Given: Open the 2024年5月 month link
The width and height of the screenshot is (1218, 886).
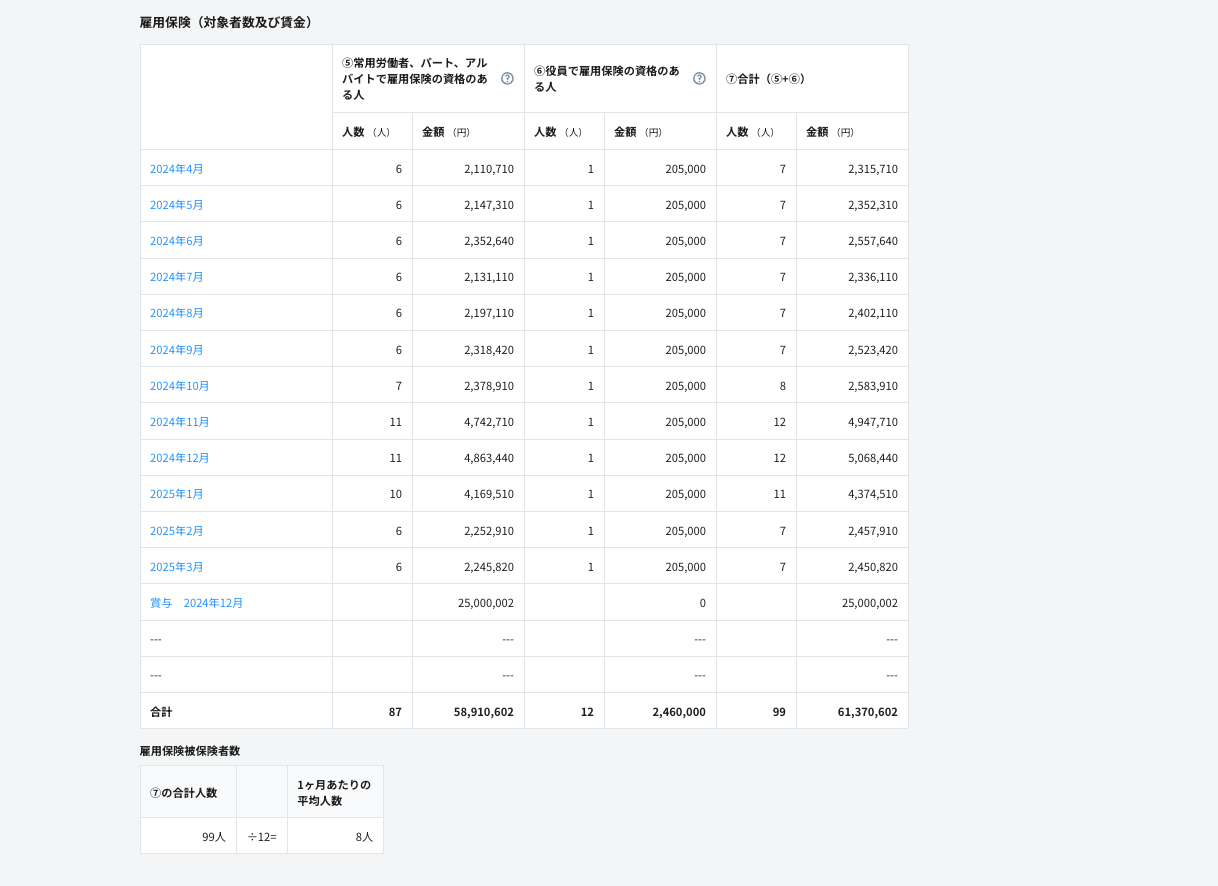Looking at the screenshot, I should [177, 205].
